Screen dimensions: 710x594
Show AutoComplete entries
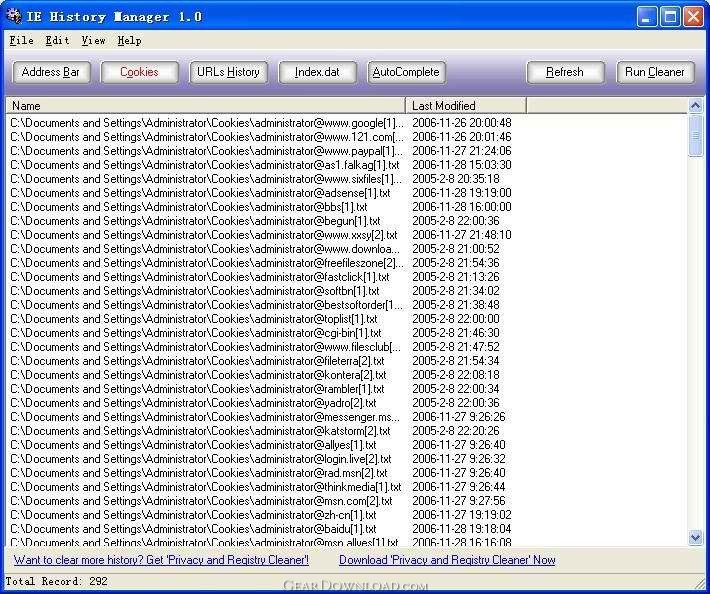point(406,72)
